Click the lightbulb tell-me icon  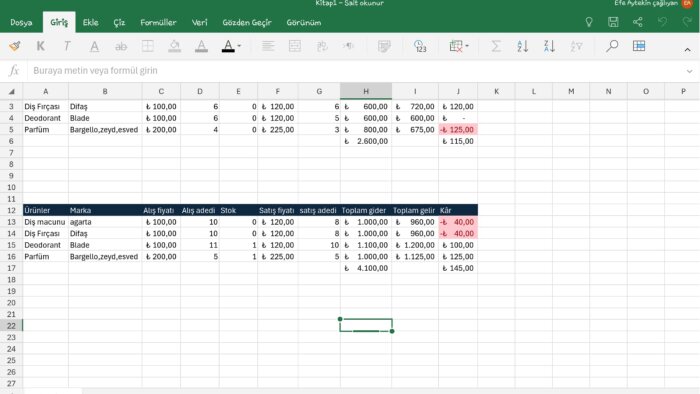tap(589, 22)
